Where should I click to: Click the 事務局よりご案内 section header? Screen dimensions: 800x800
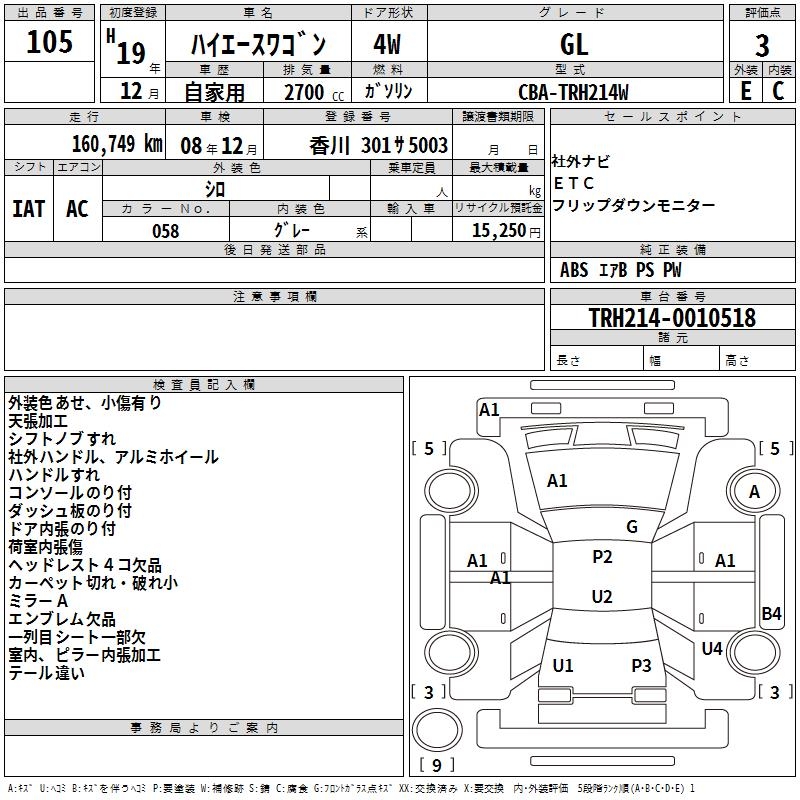[204, 728]
